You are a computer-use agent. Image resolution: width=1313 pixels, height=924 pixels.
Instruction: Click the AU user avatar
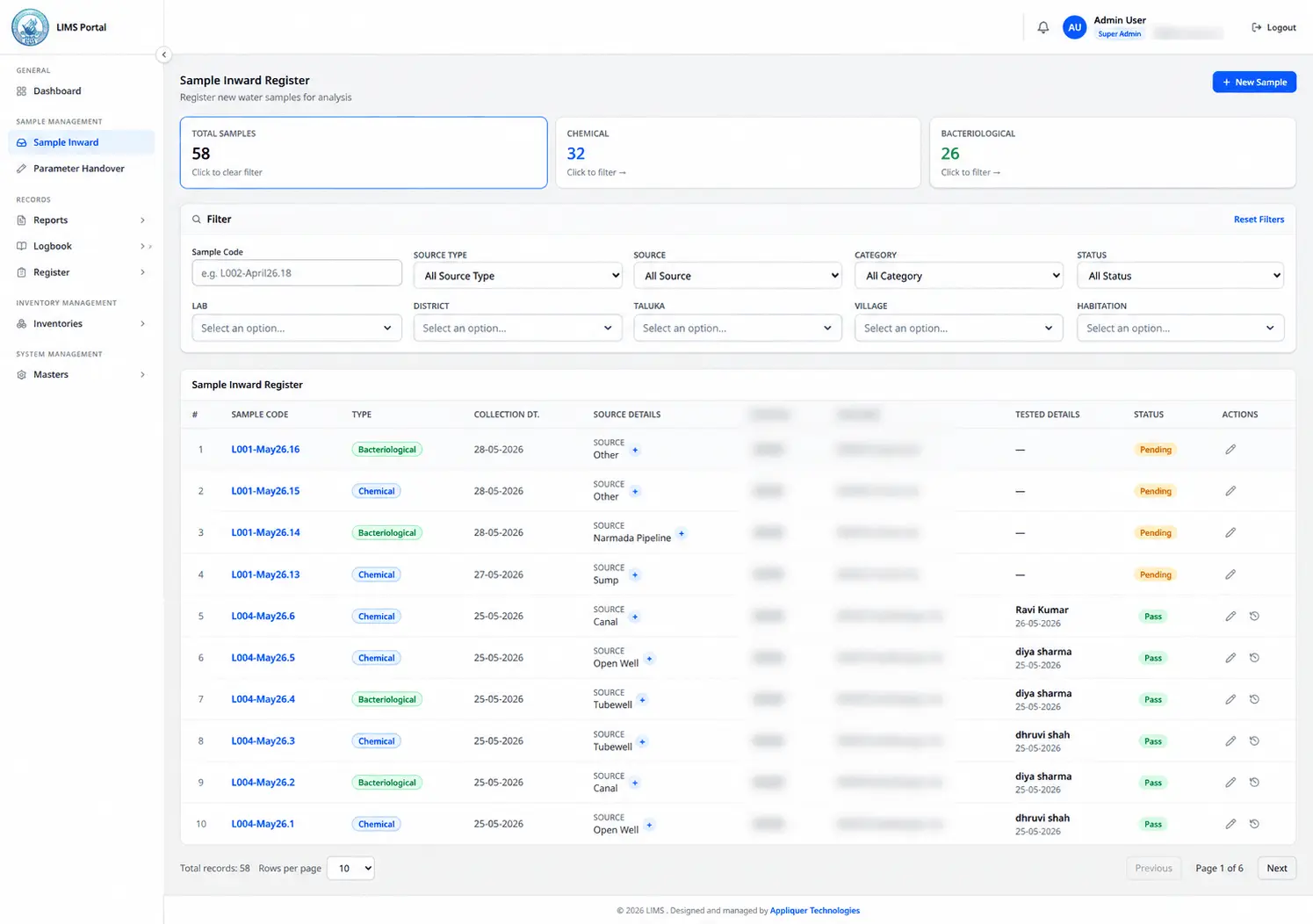click(x=1074, y=27)
